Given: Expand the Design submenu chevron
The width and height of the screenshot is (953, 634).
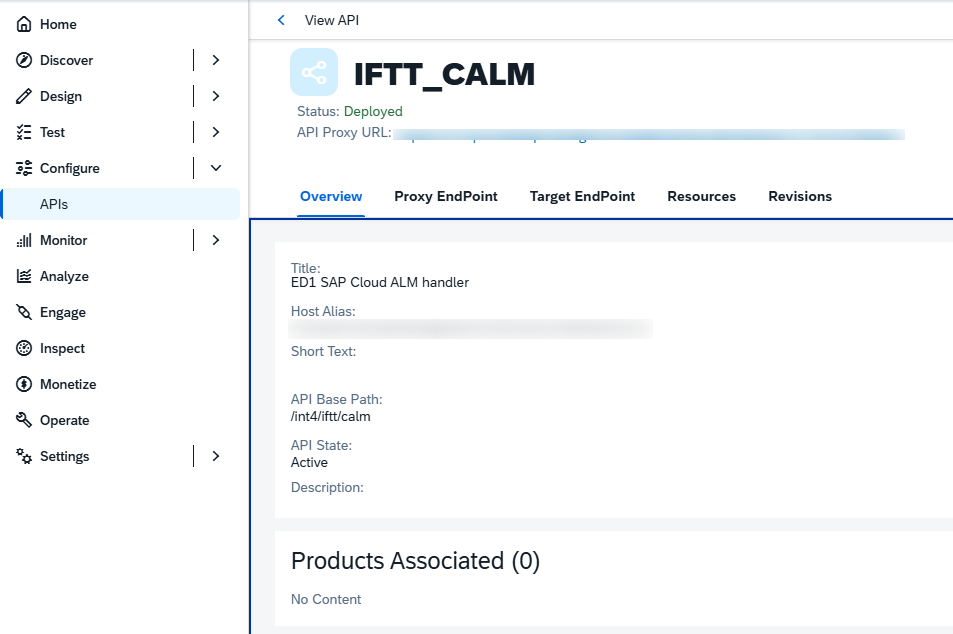Looking at the screenshot, I should pyautogui.click(x=216, y=96).
